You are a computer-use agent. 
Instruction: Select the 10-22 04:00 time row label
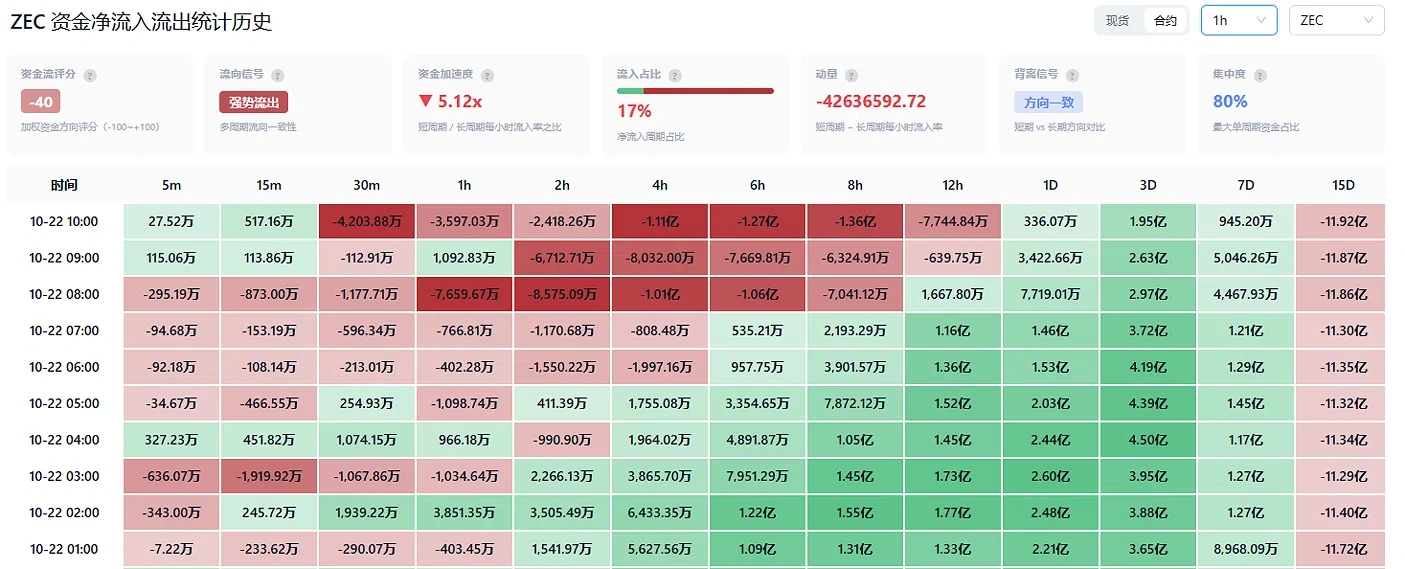pos(64,440)
